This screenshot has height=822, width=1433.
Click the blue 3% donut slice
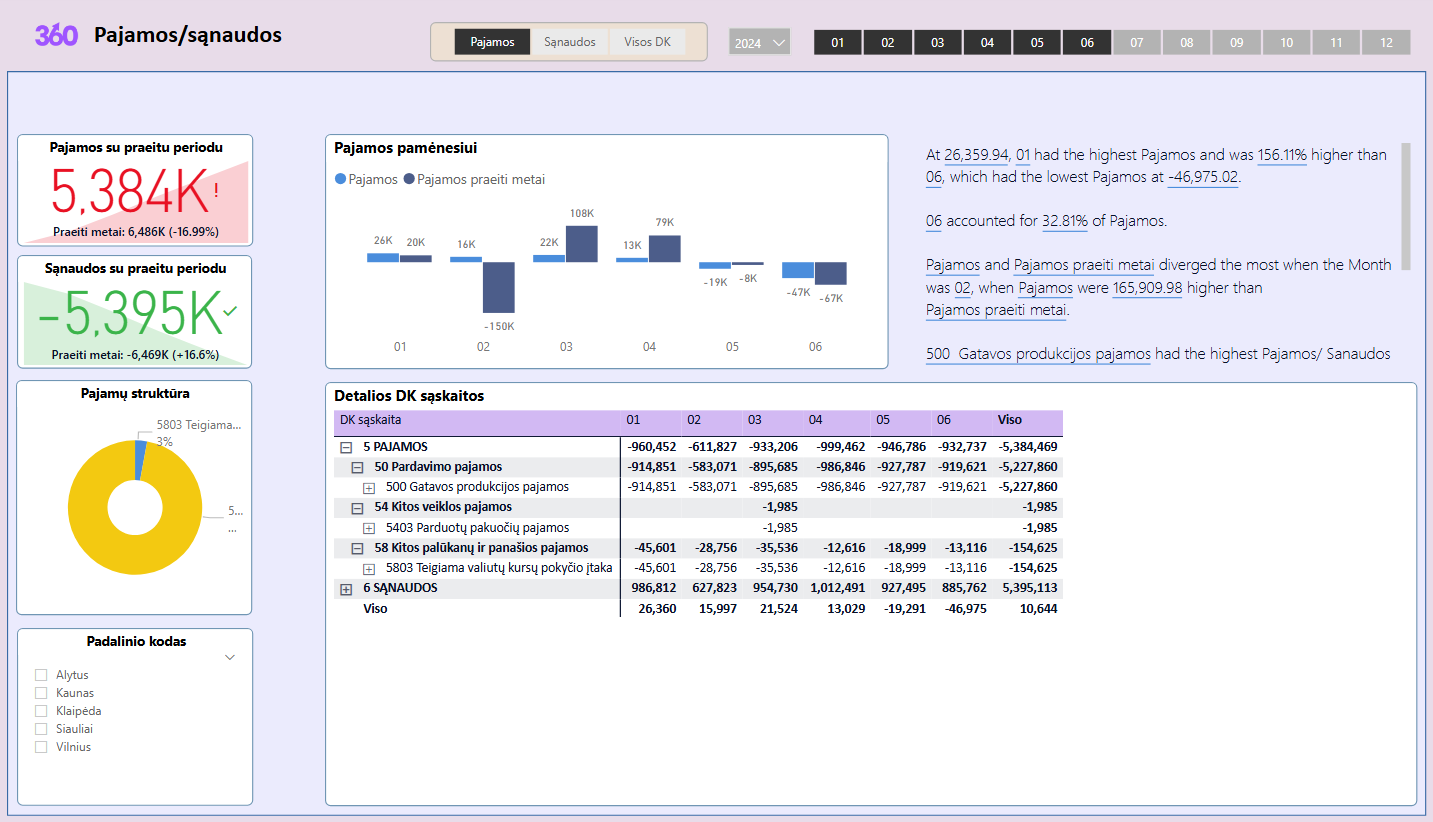141,459
